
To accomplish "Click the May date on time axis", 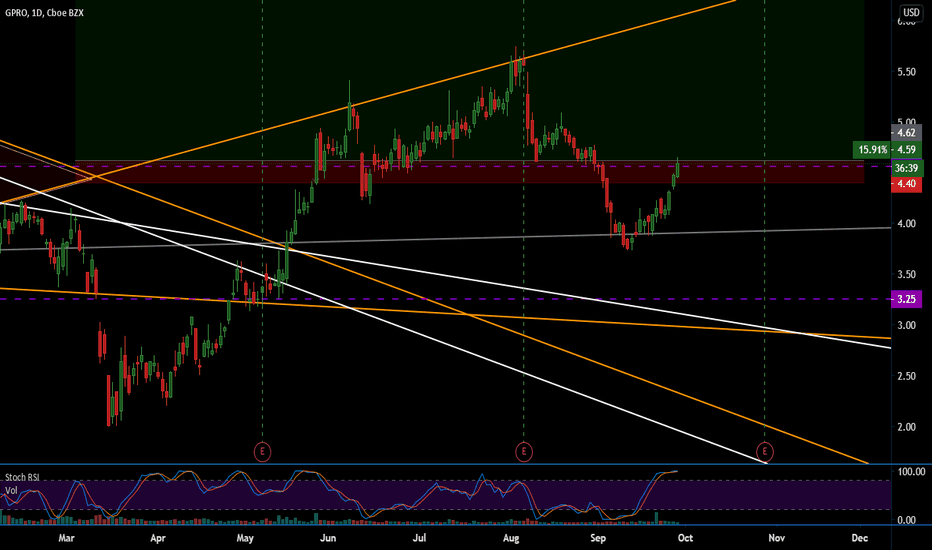I will pyautogui.click(x=245, y=538).
